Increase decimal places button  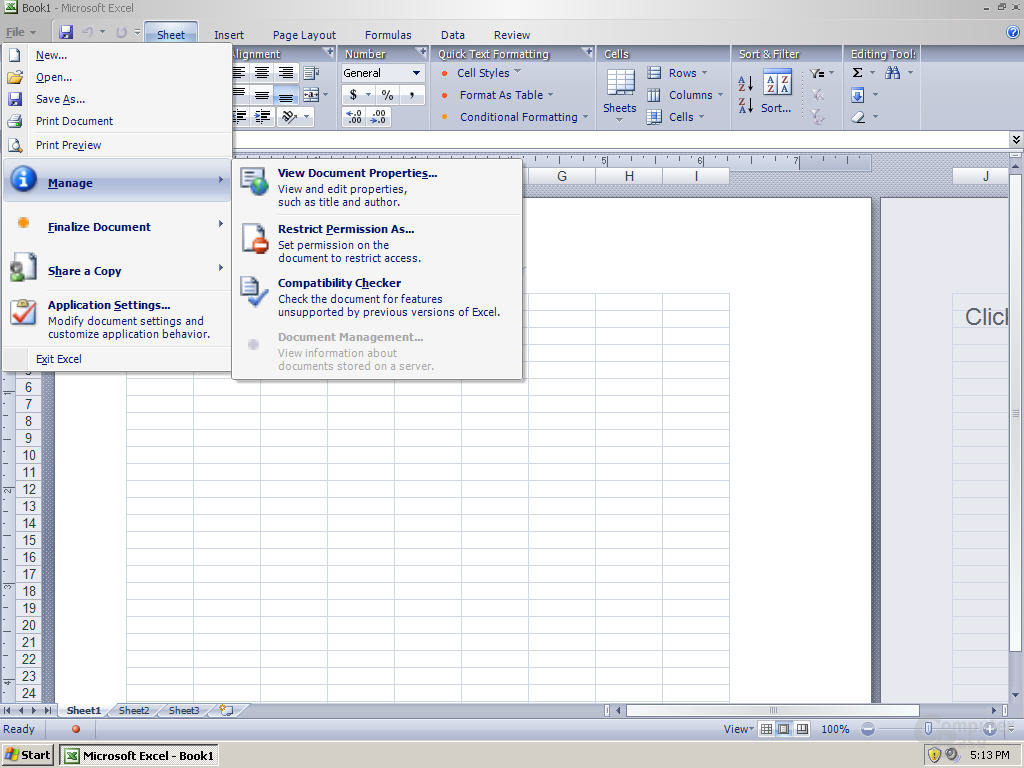(354, 117)
